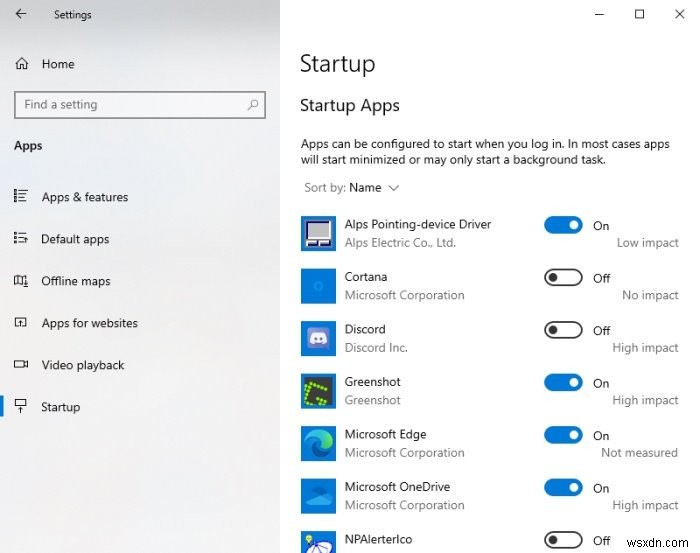Screen dimensions: 700x553
Task: Click the Default apps icon
Action: [21, 238]
